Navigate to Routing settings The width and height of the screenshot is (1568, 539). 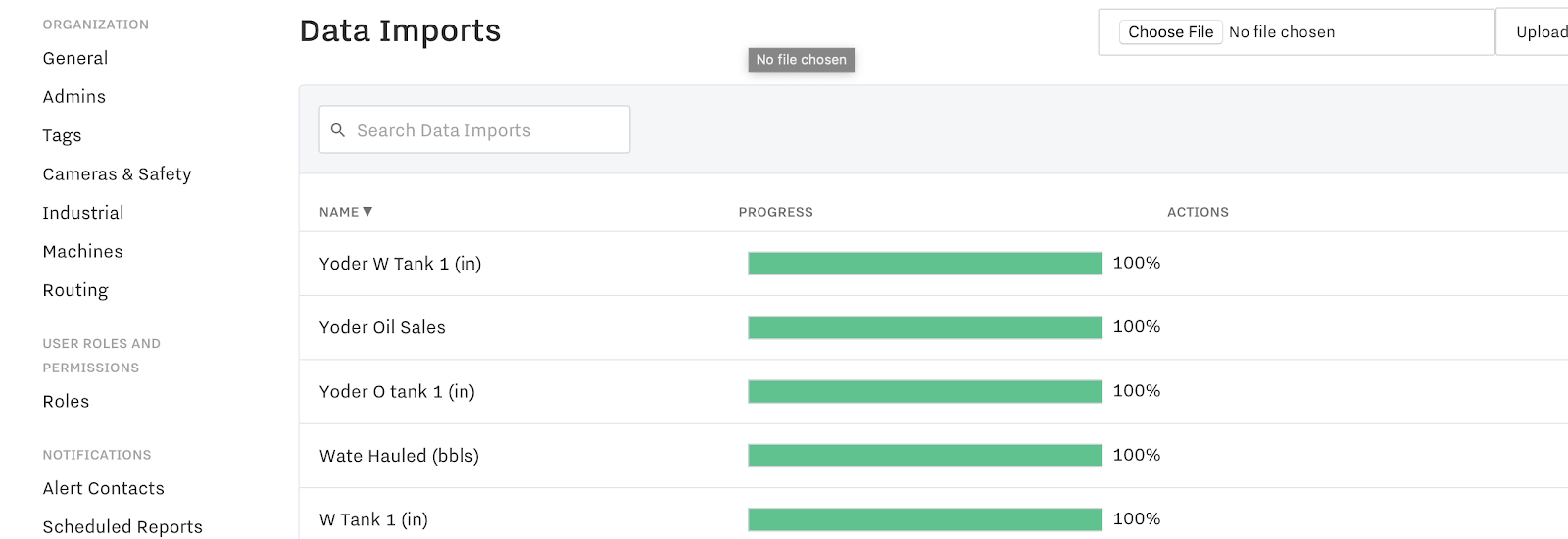click(75, 290)
